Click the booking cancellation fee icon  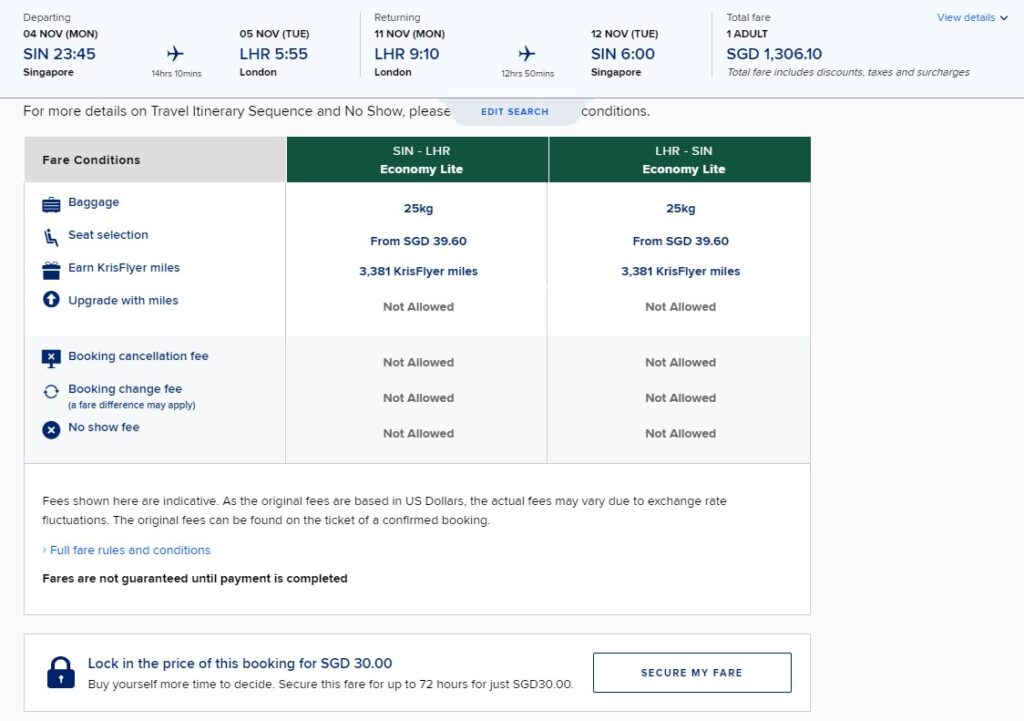53,356
